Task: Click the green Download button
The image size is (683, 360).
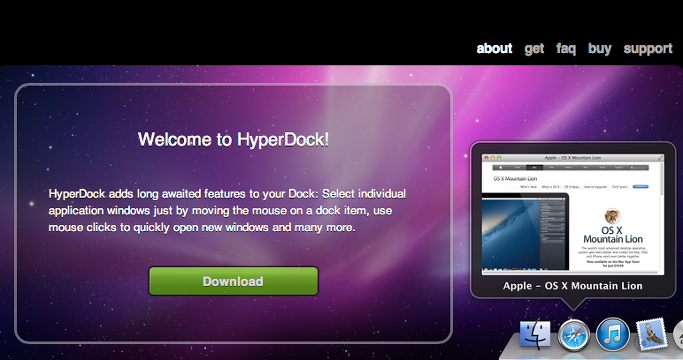Action: pyautogui.click(x=233, y=281)
